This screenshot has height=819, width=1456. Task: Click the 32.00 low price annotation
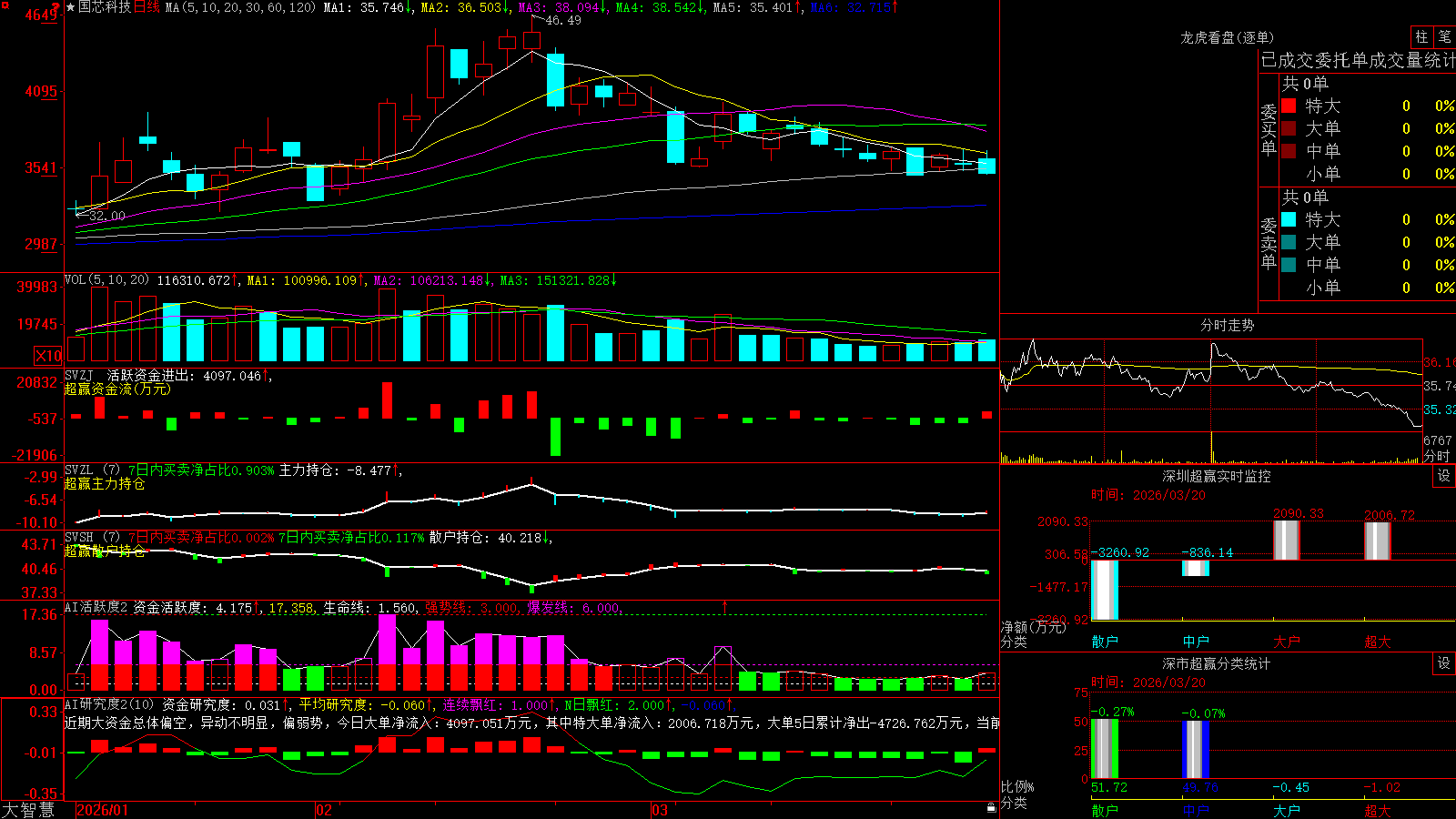107,217
